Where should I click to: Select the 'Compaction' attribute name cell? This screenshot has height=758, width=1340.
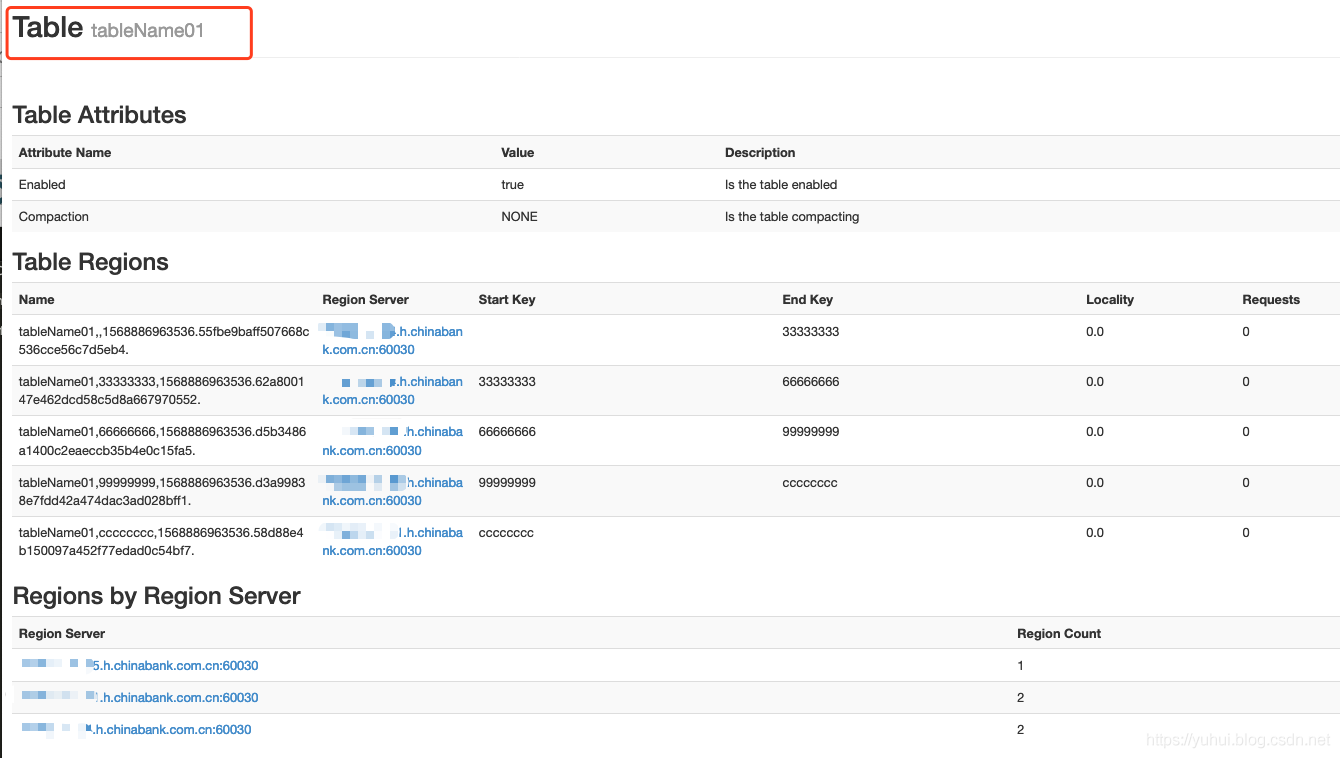coord(54,217)
